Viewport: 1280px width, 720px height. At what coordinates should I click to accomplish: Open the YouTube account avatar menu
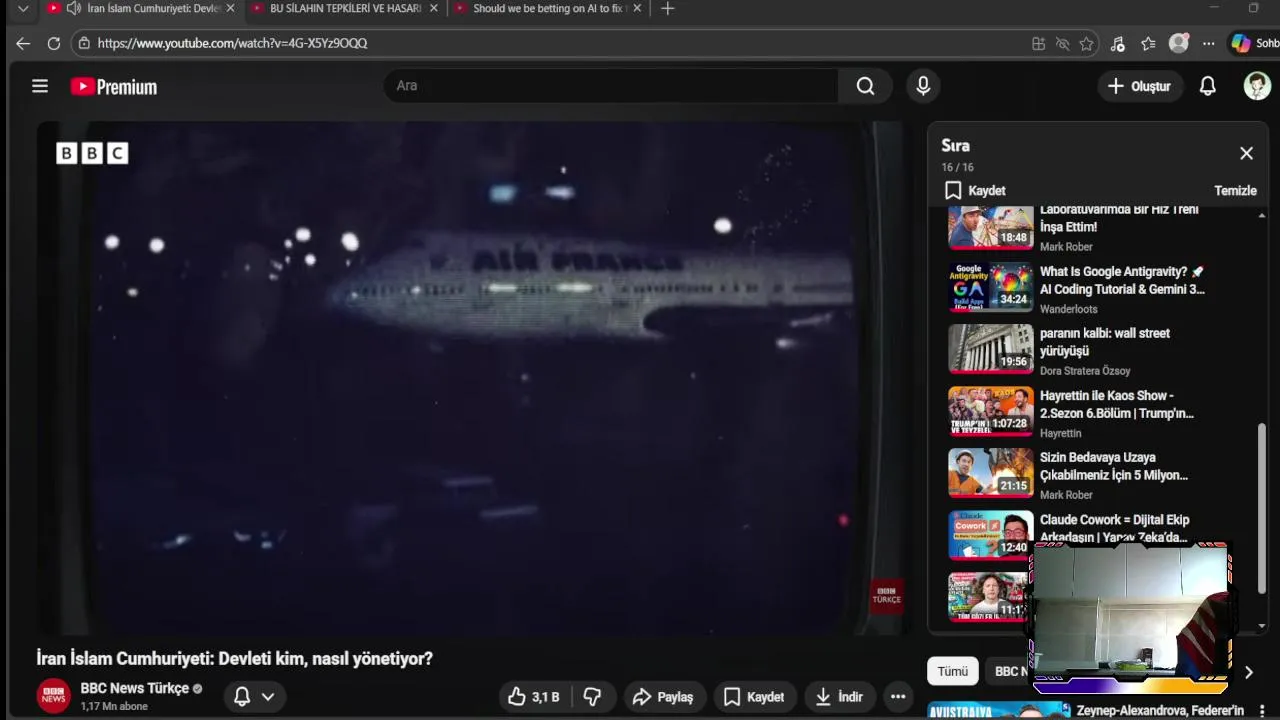pos(1257,86)
